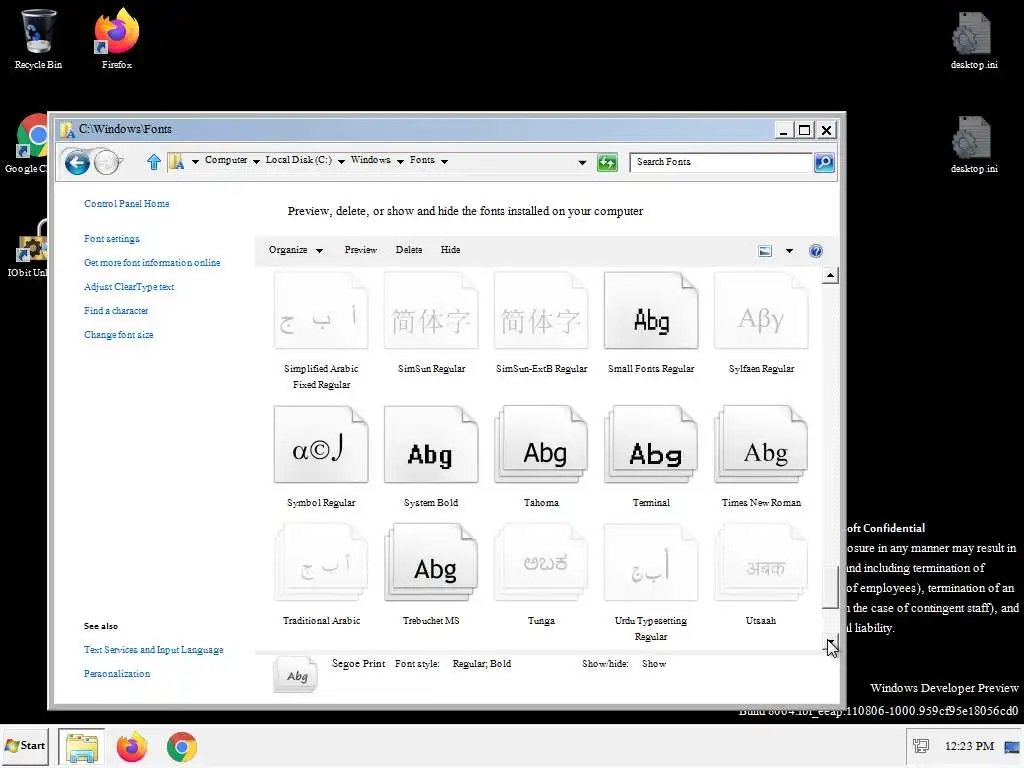The image size is (1024, 768).
Task: Open the upper desktop.ini file icon
Action: (x=974, y=40)
